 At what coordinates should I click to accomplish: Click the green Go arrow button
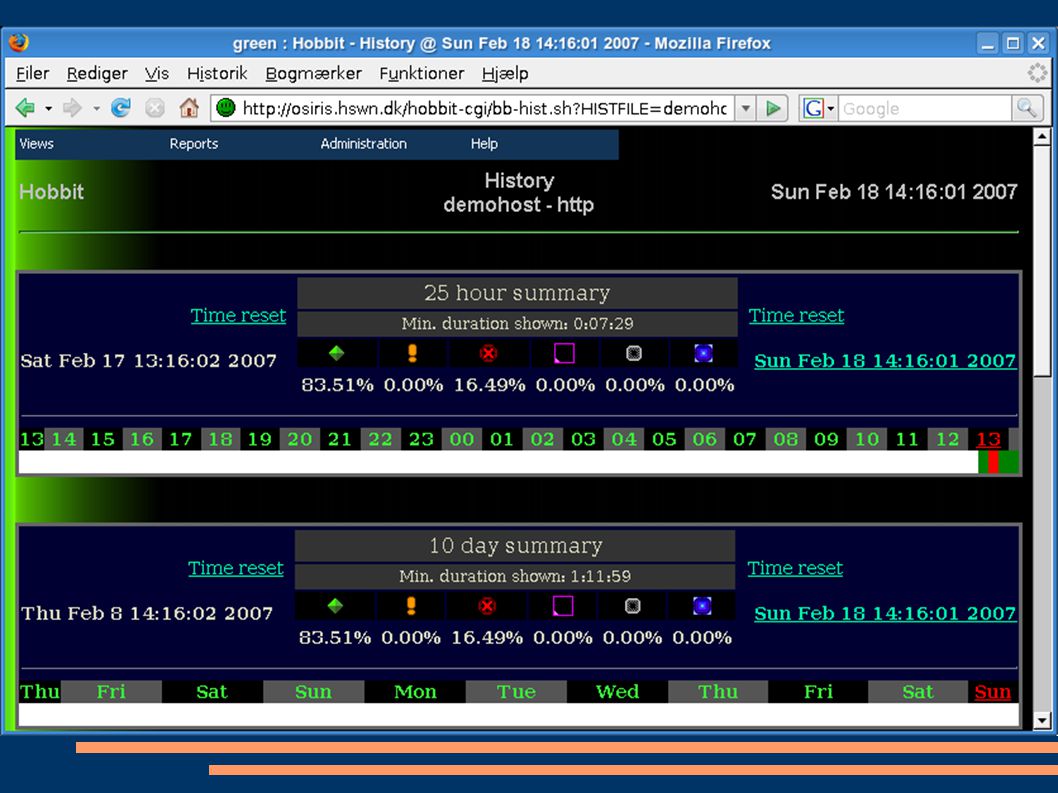[773, 108]
